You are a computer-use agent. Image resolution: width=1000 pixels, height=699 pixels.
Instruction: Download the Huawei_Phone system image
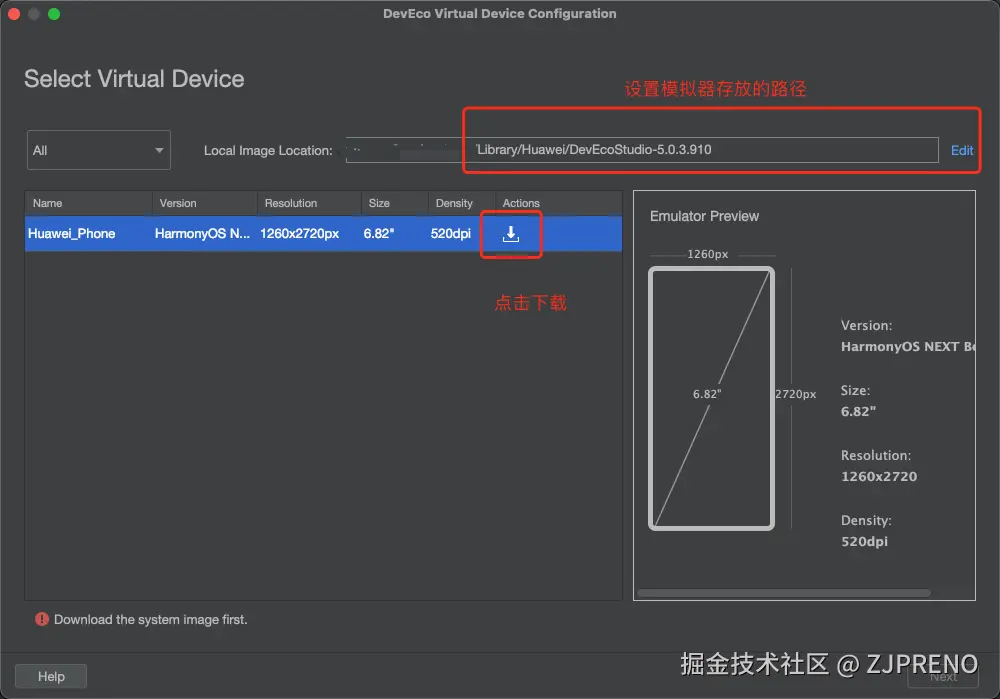511,234
